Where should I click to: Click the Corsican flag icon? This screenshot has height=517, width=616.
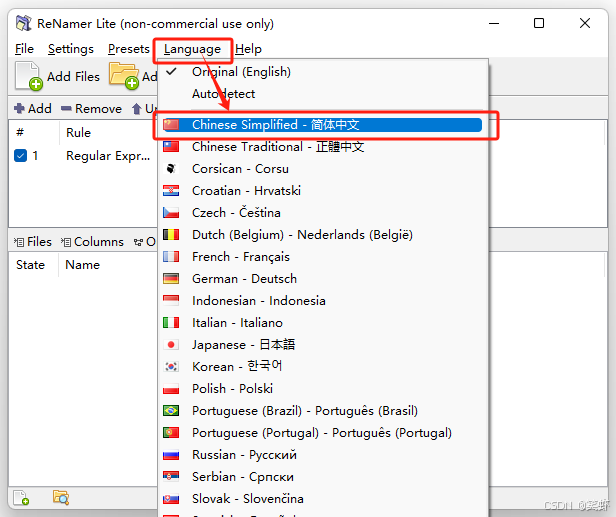pos(171,169)
